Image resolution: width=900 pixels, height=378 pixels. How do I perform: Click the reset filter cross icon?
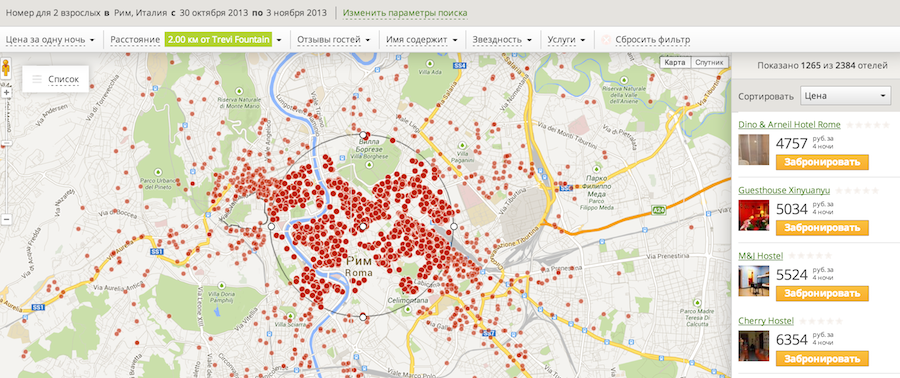(x=605, y=40)
